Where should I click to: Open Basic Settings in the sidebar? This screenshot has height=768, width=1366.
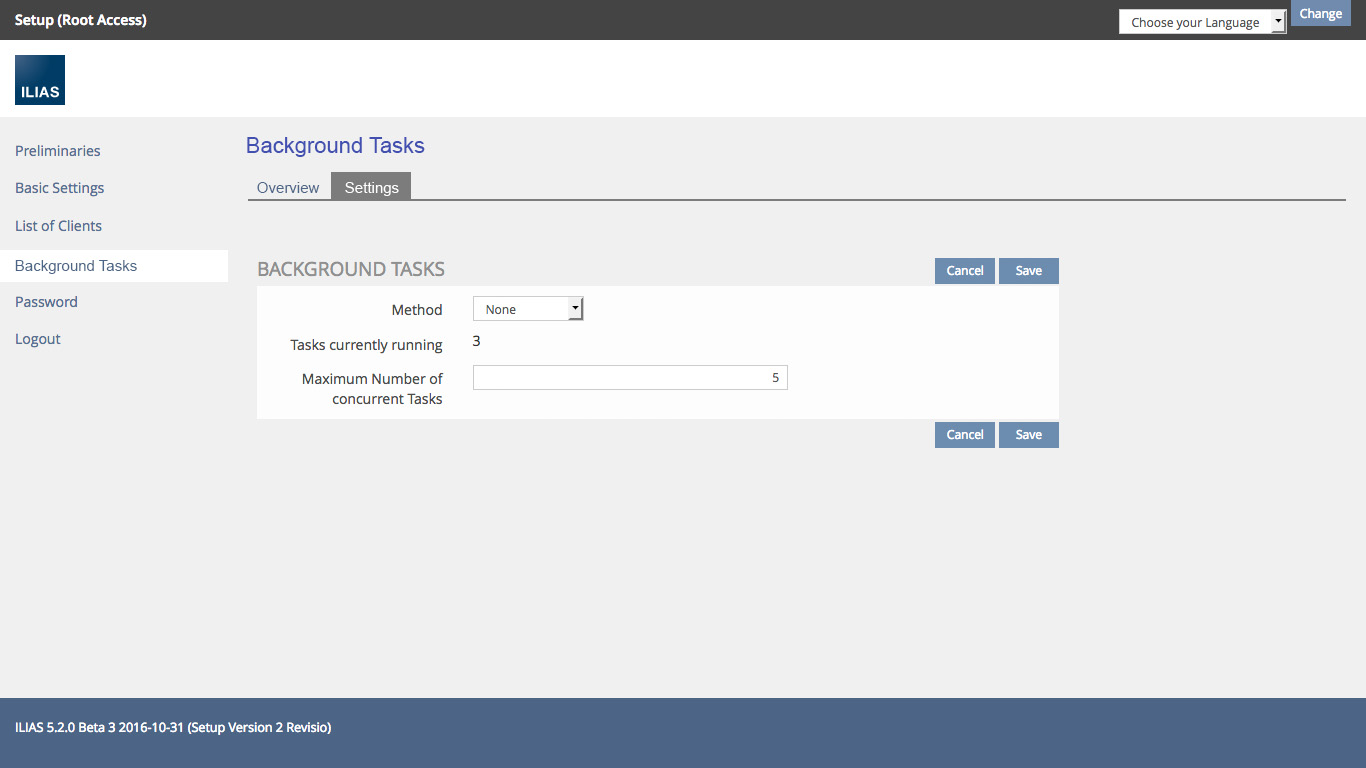coord(60,188)
